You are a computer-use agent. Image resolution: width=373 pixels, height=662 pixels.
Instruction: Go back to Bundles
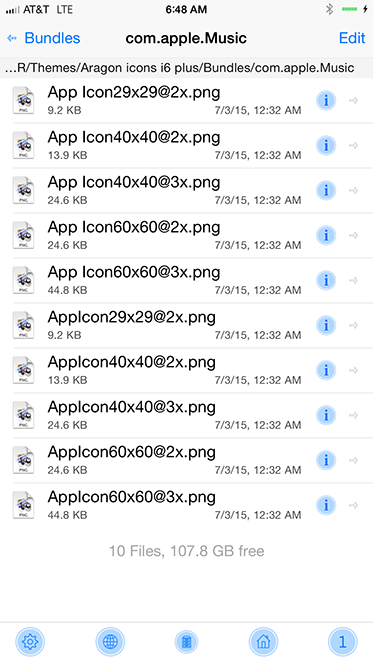click(44, 38)
